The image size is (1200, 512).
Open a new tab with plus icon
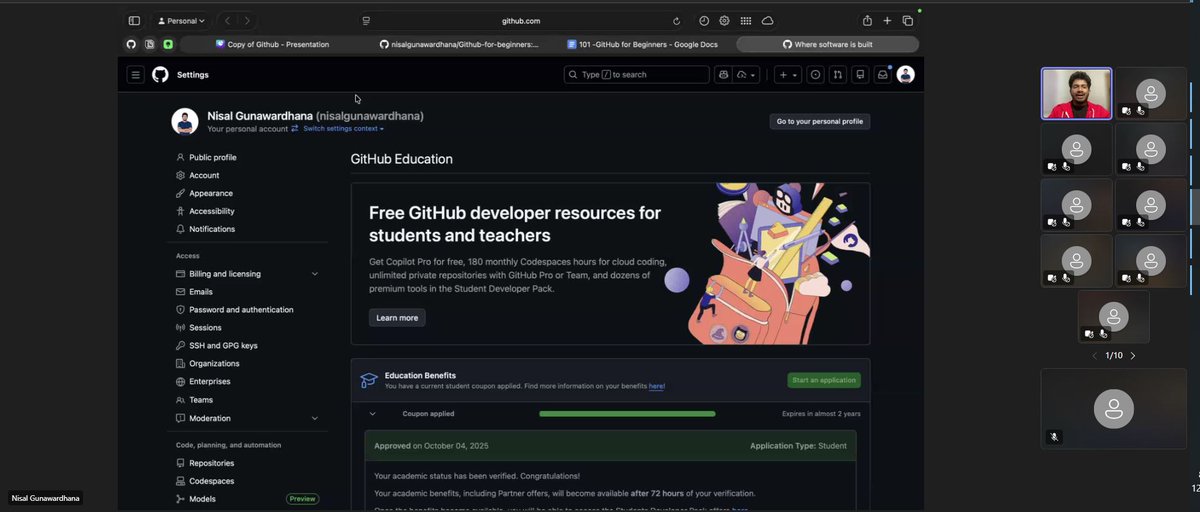(887, 20)
